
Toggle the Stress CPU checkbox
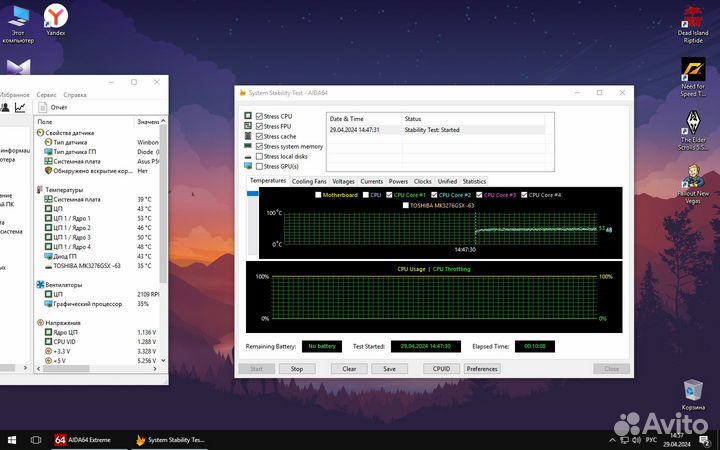(259, 116)
